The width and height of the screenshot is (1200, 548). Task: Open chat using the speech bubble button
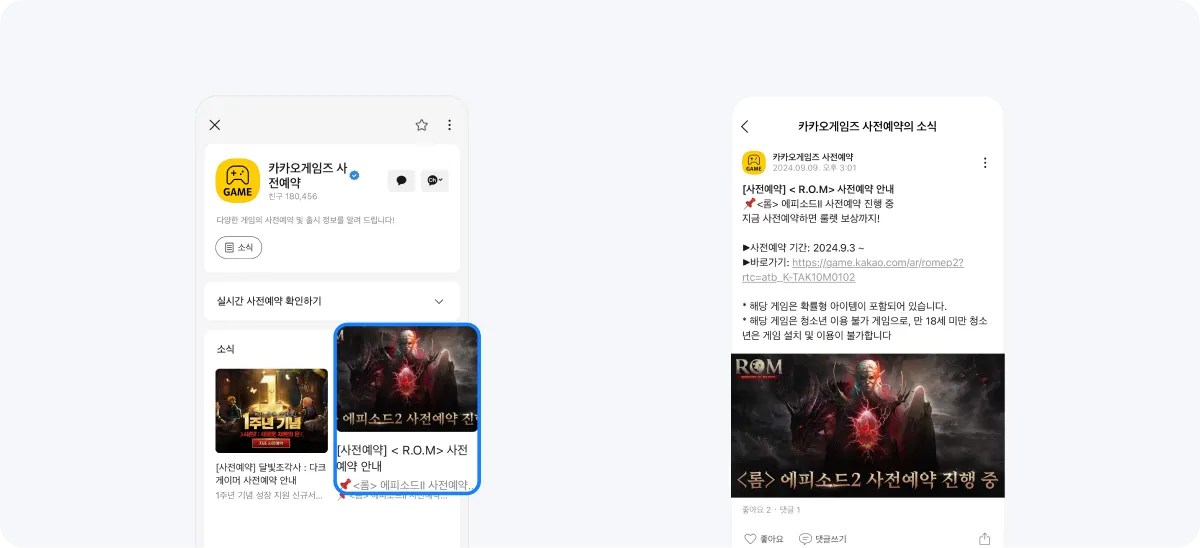click(401, 181)
